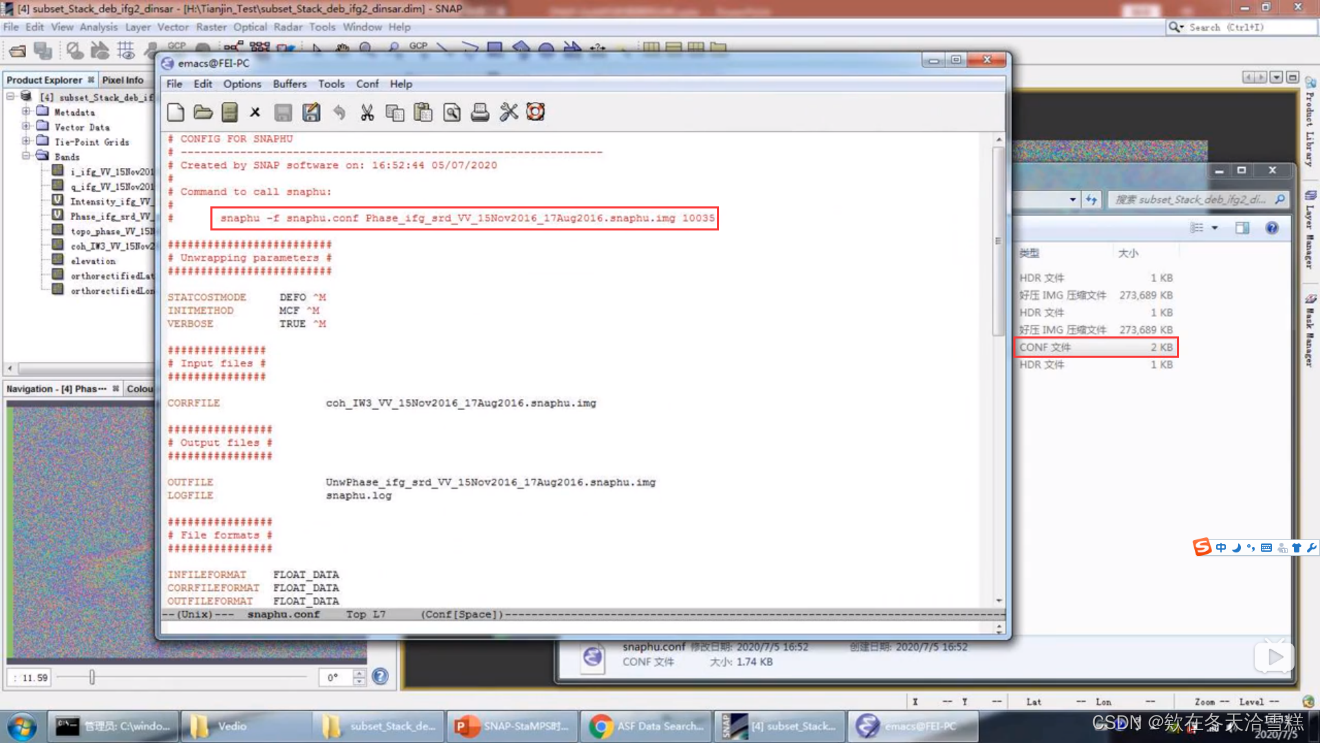The image size is (1320, 743).
Task: Open the File menu in emacs
Action: click(174, 84)
